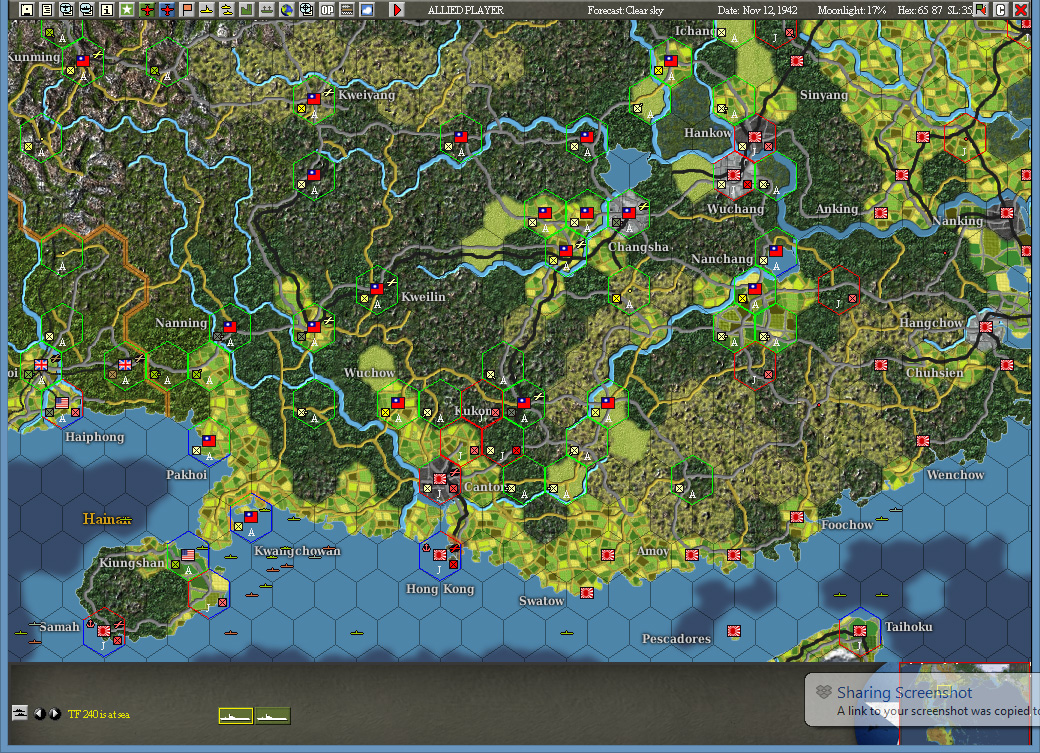Open the save game disk icon
This screenshot has width=1040, height=753.
[26, 9]
